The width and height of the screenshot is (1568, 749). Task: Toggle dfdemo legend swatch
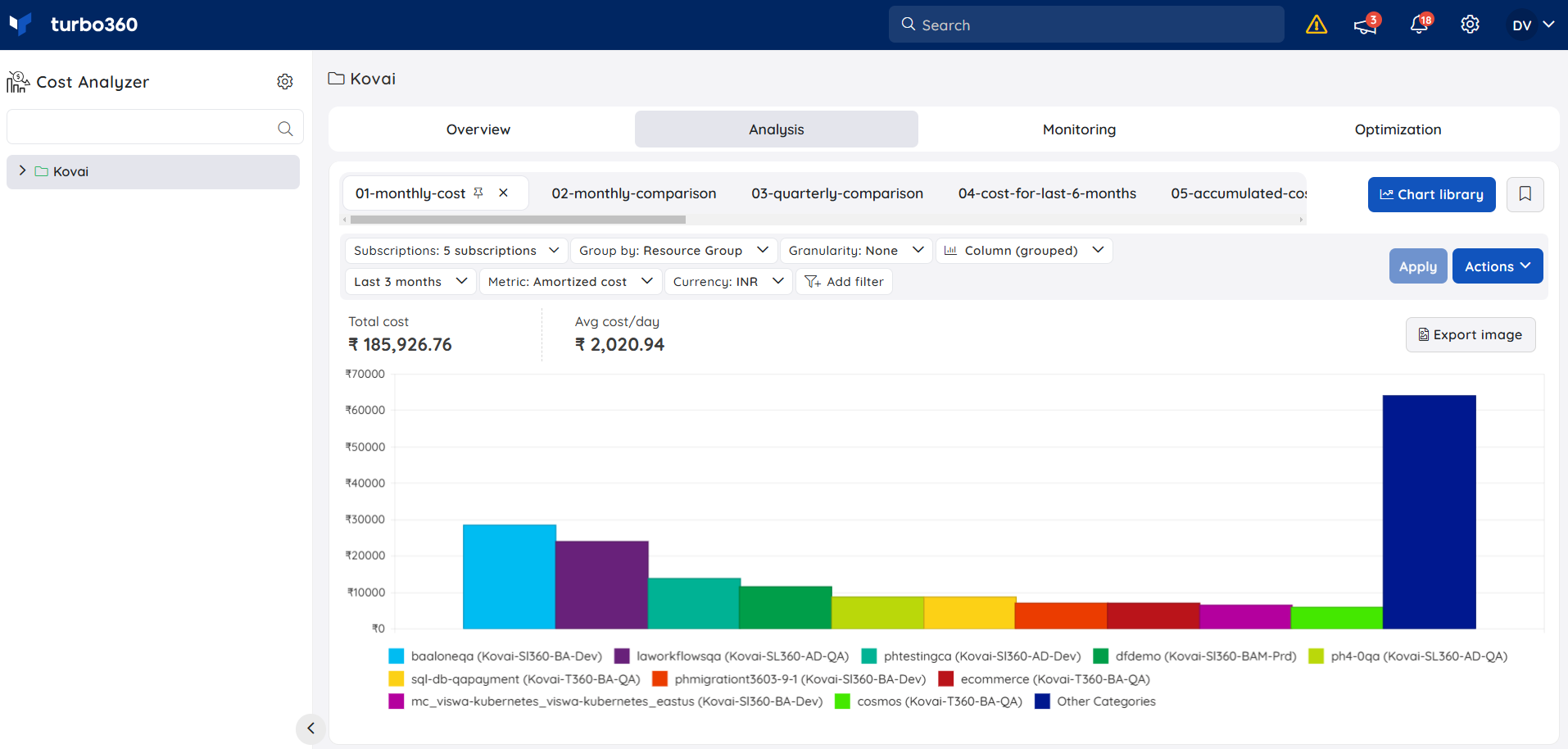click(1101, 656)
